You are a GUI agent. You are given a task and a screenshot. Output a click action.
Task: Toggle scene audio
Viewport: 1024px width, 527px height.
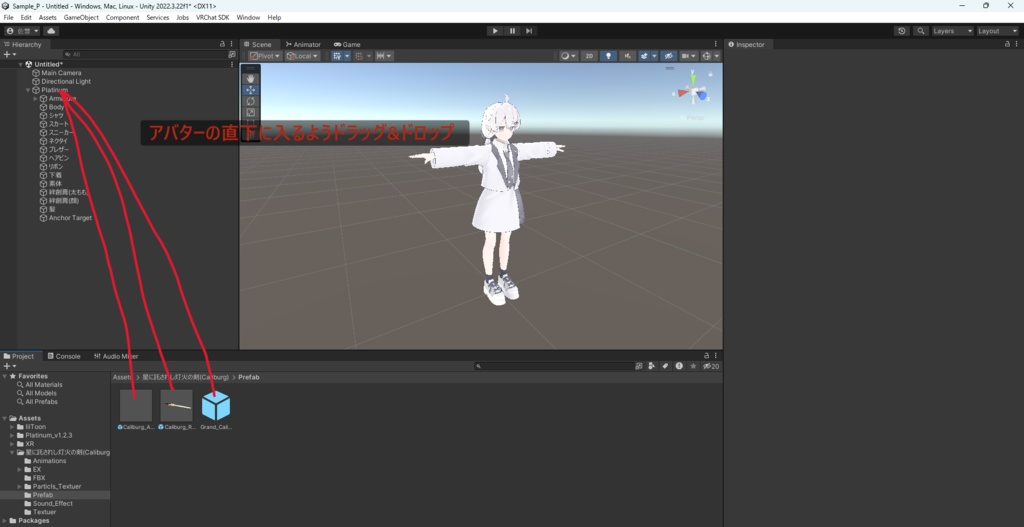628,56
